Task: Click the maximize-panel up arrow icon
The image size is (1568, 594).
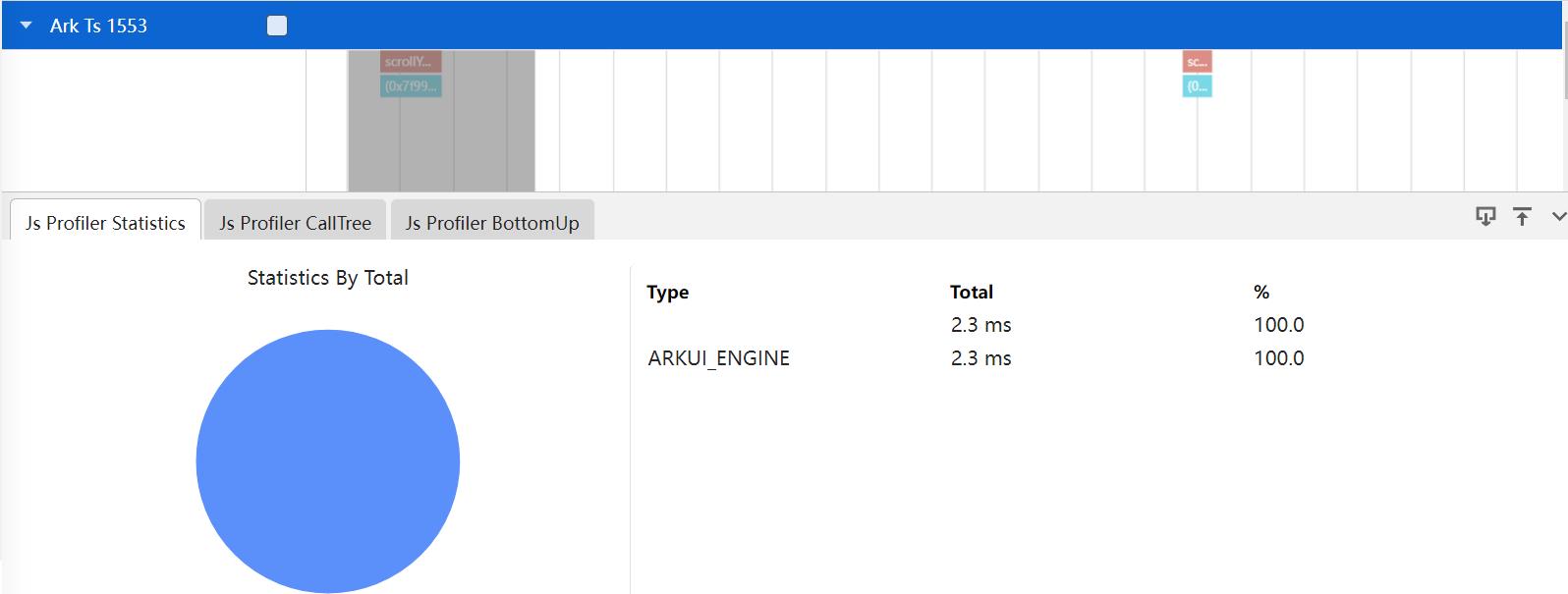Action: point(1522,217)
